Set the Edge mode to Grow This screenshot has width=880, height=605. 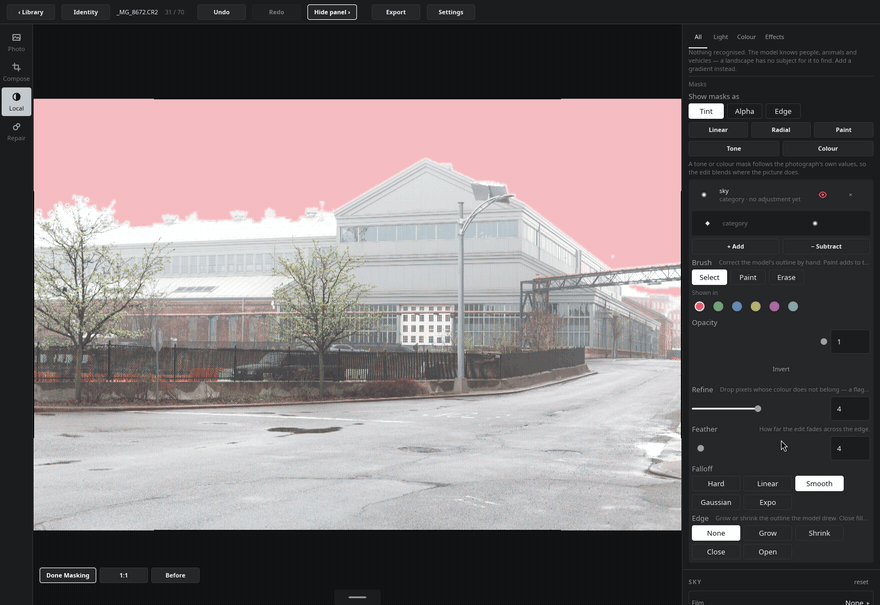767,533
